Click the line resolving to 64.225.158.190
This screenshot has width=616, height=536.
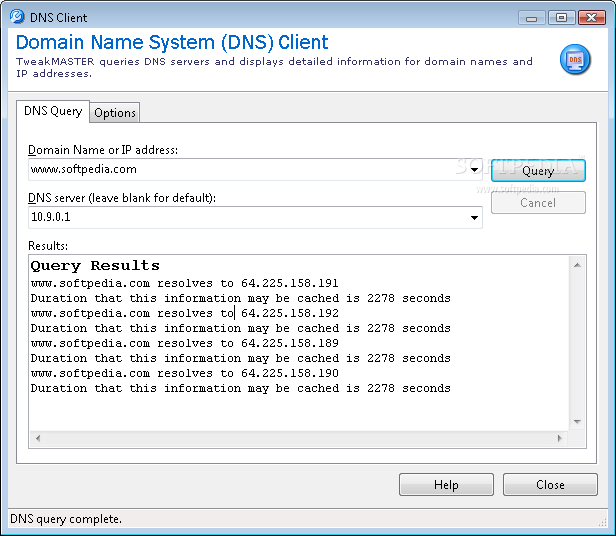coord(185,373)
